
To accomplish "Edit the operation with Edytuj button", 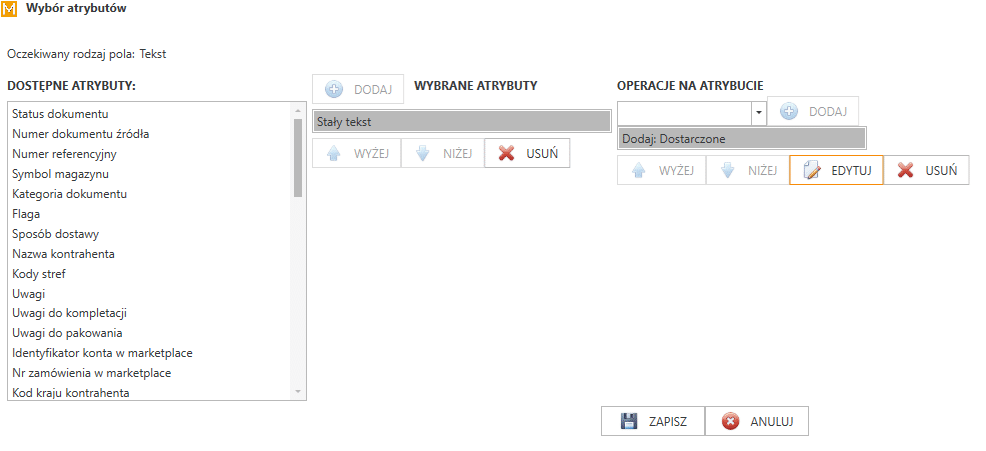I will point(836,170).
